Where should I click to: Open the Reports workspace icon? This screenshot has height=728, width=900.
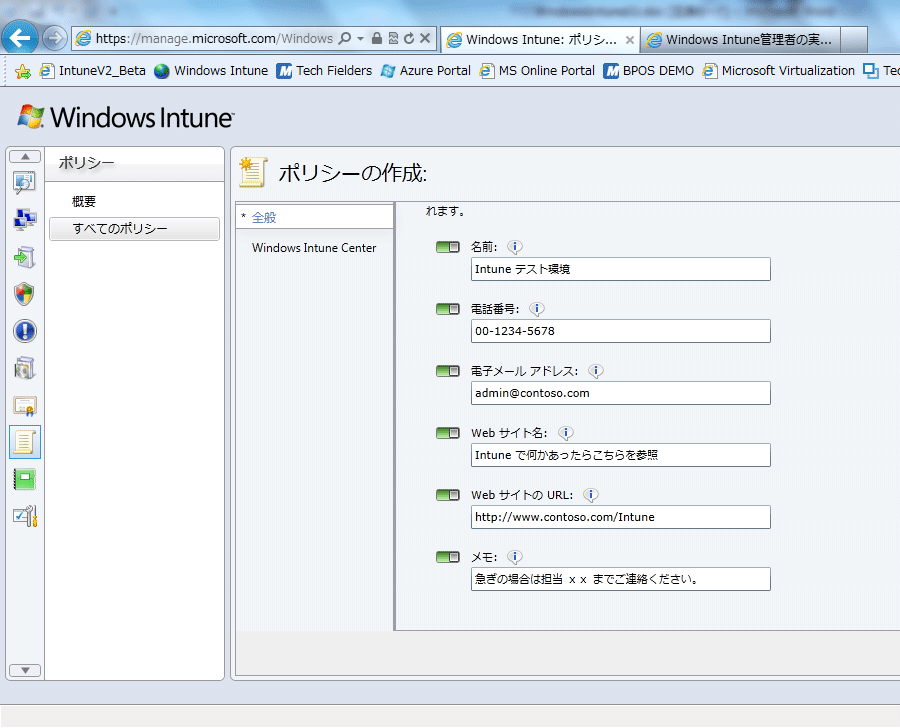[25, 479]
